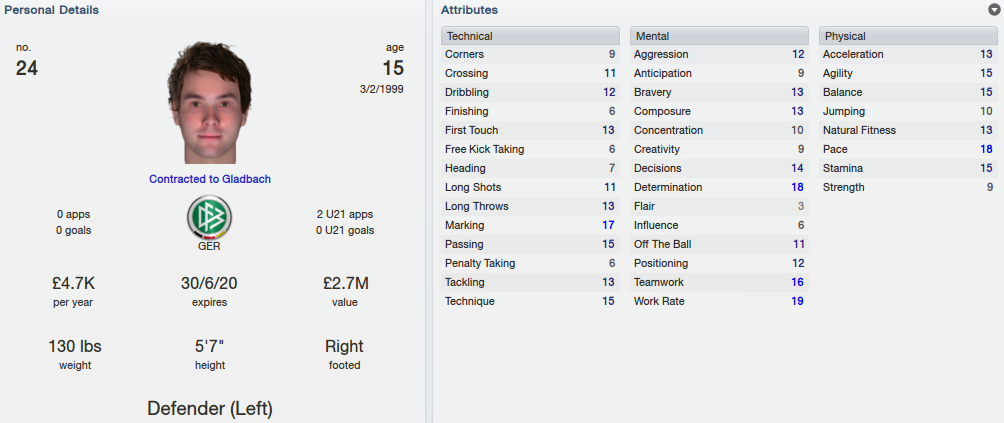Click the Defender (Left) position label
Viewport: 1004px width, 423px height.
(210, 409)
